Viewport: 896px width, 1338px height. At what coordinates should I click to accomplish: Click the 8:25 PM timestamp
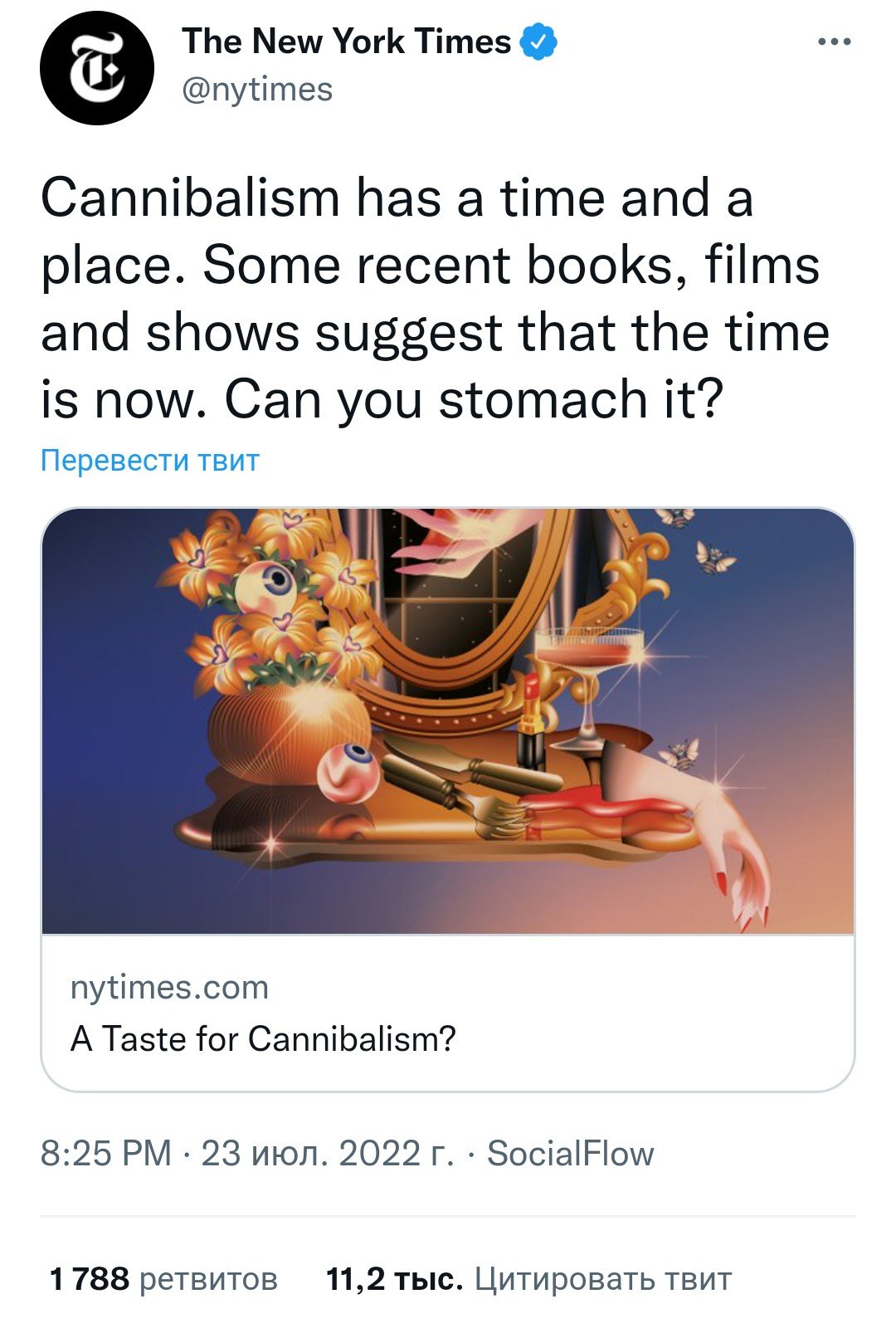(106, 1154)
